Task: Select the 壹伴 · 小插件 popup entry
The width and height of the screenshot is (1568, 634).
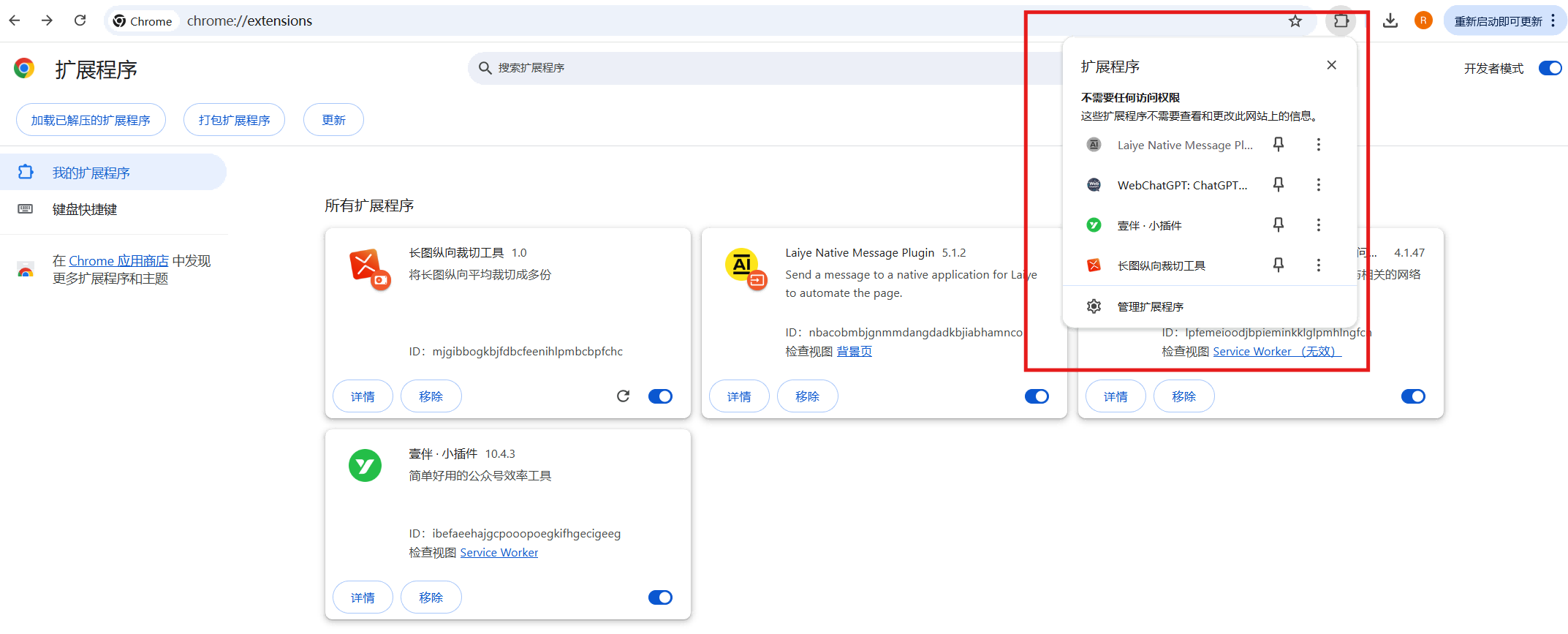Action: pyautogui.click(x=1149, y=225)
